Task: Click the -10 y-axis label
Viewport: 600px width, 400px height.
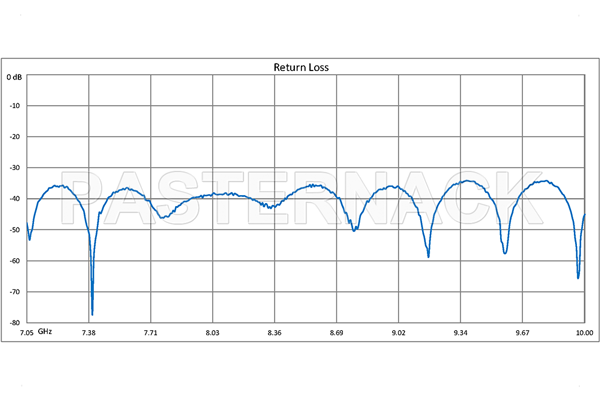Action: pos(16,106)
